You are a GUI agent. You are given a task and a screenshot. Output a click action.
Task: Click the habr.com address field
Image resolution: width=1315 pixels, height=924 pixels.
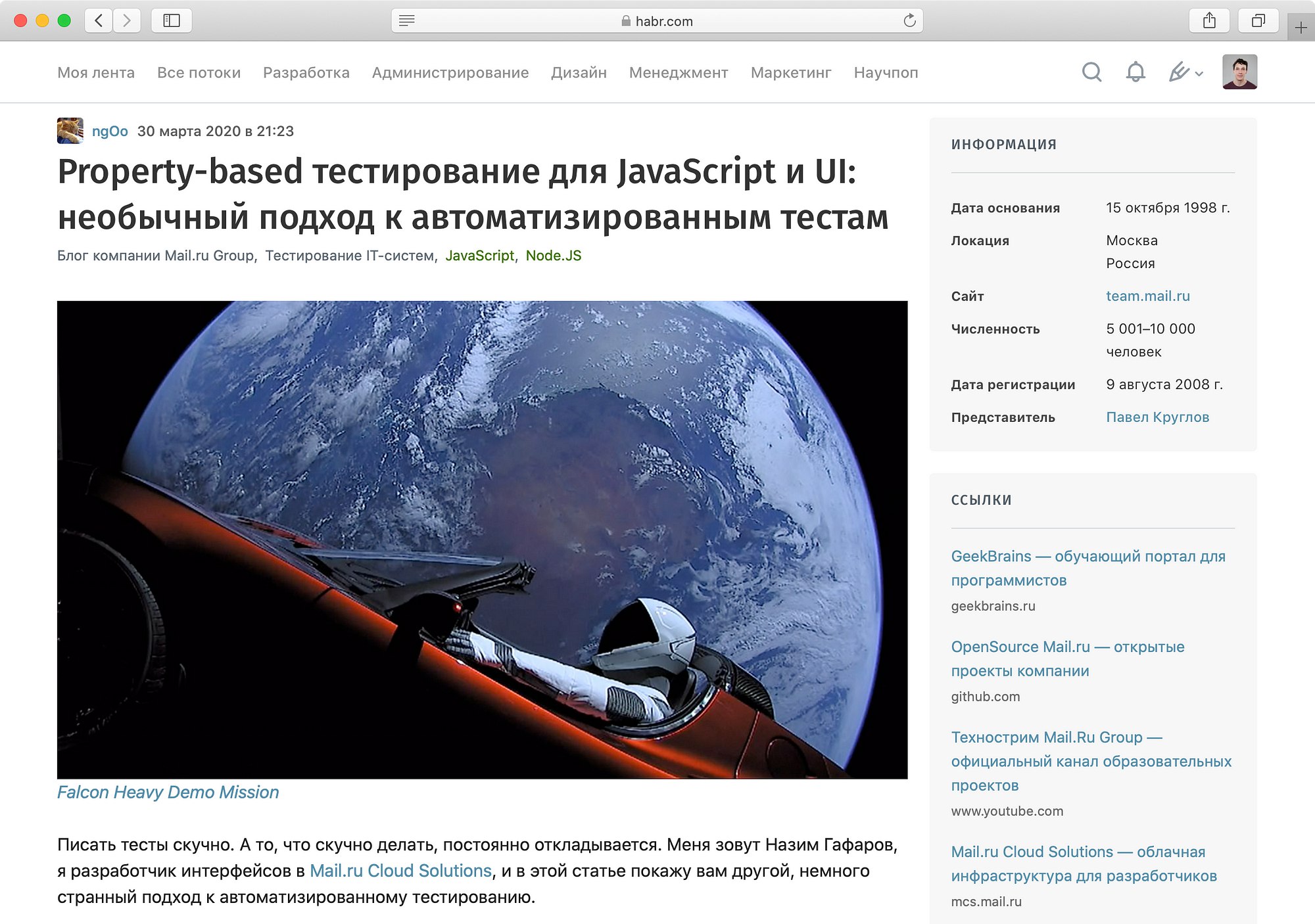pyautogui.click(x=657, y=21)
